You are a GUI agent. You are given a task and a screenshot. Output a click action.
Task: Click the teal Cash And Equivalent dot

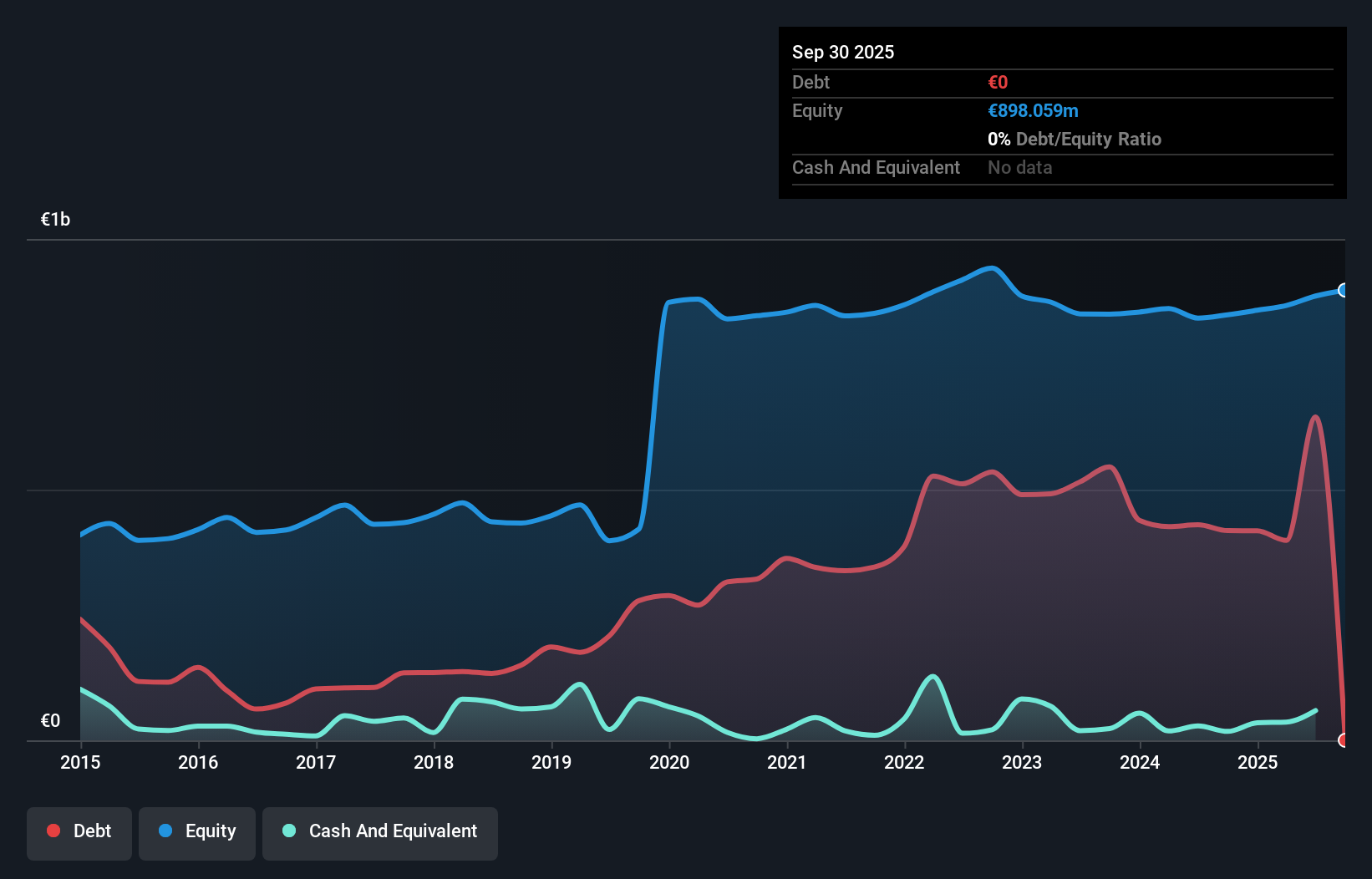coord(289,831)
